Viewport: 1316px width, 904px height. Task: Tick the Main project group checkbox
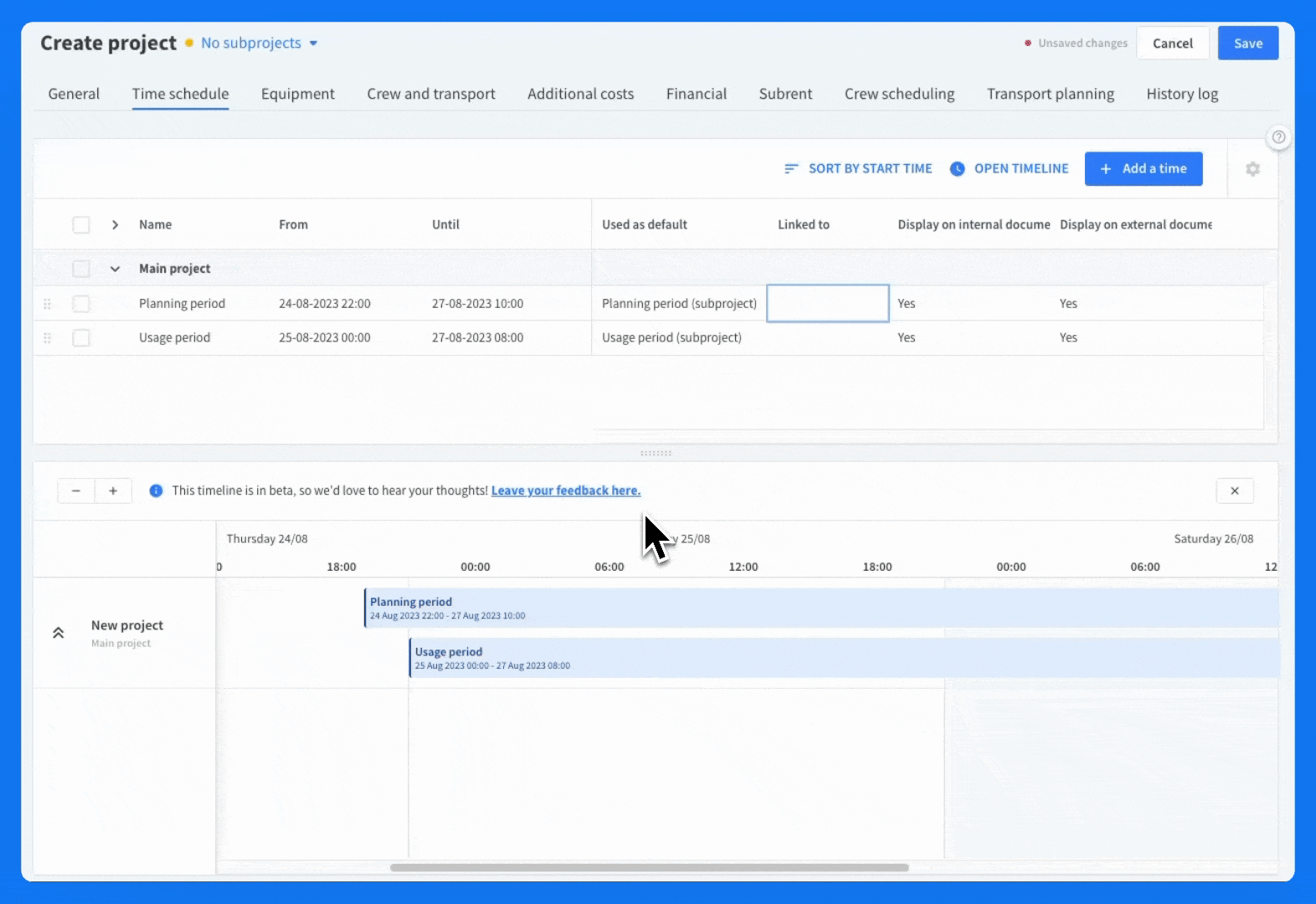(81, 269)
